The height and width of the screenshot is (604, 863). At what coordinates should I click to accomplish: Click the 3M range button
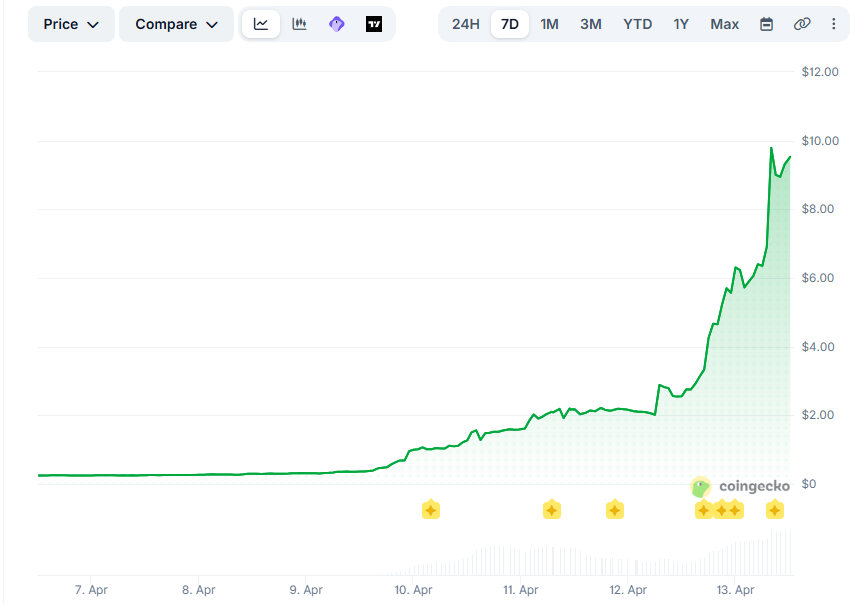coord(590,23)
